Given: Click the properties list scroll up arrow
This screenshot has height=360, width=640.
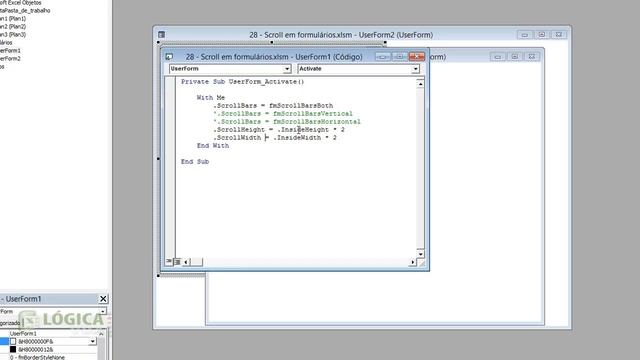Looking at the screenshot, I should point(102,334).
